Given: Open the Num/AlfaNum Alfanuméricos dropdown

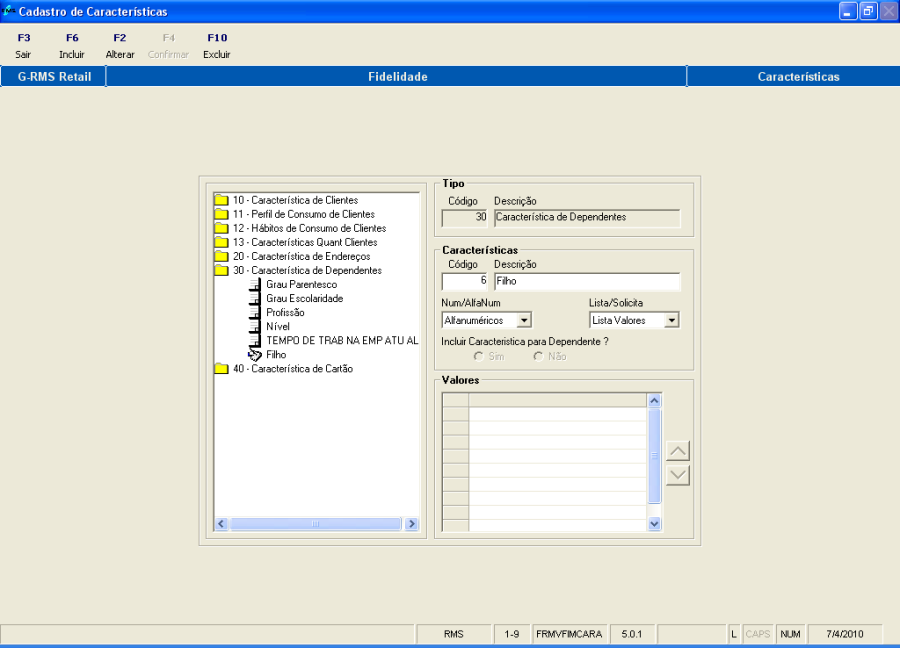Looking at the screenshot, I should coord(524,320).
